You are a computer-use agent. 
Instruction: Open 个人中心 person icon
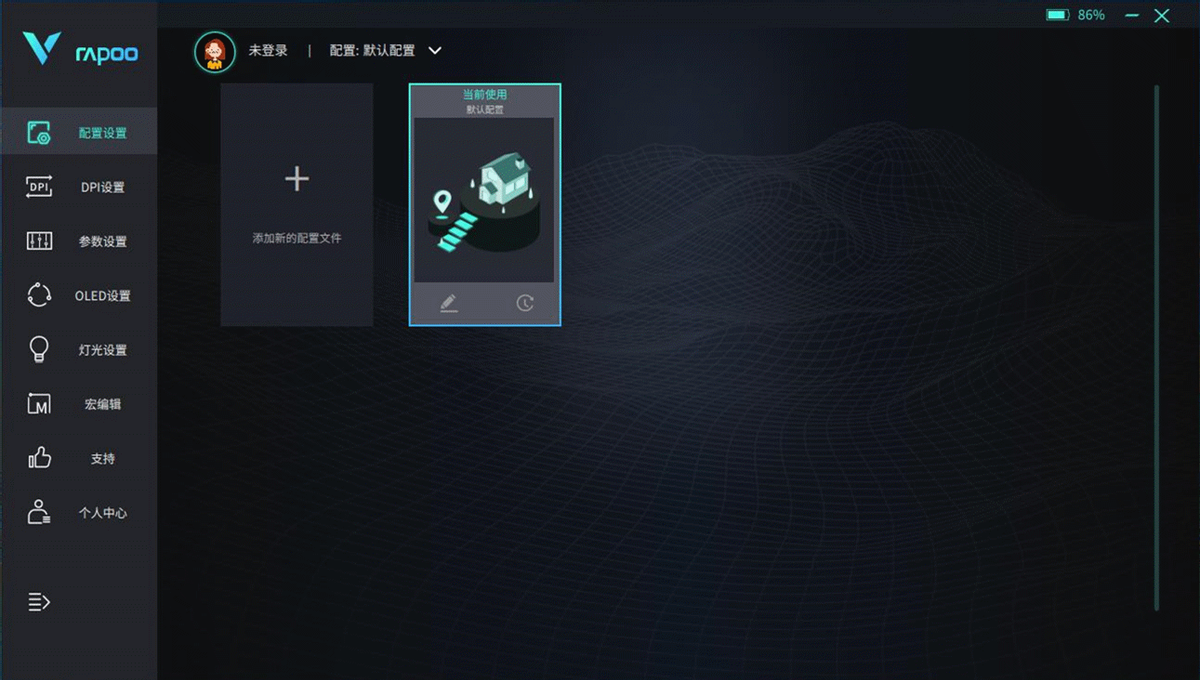[39, 512]
